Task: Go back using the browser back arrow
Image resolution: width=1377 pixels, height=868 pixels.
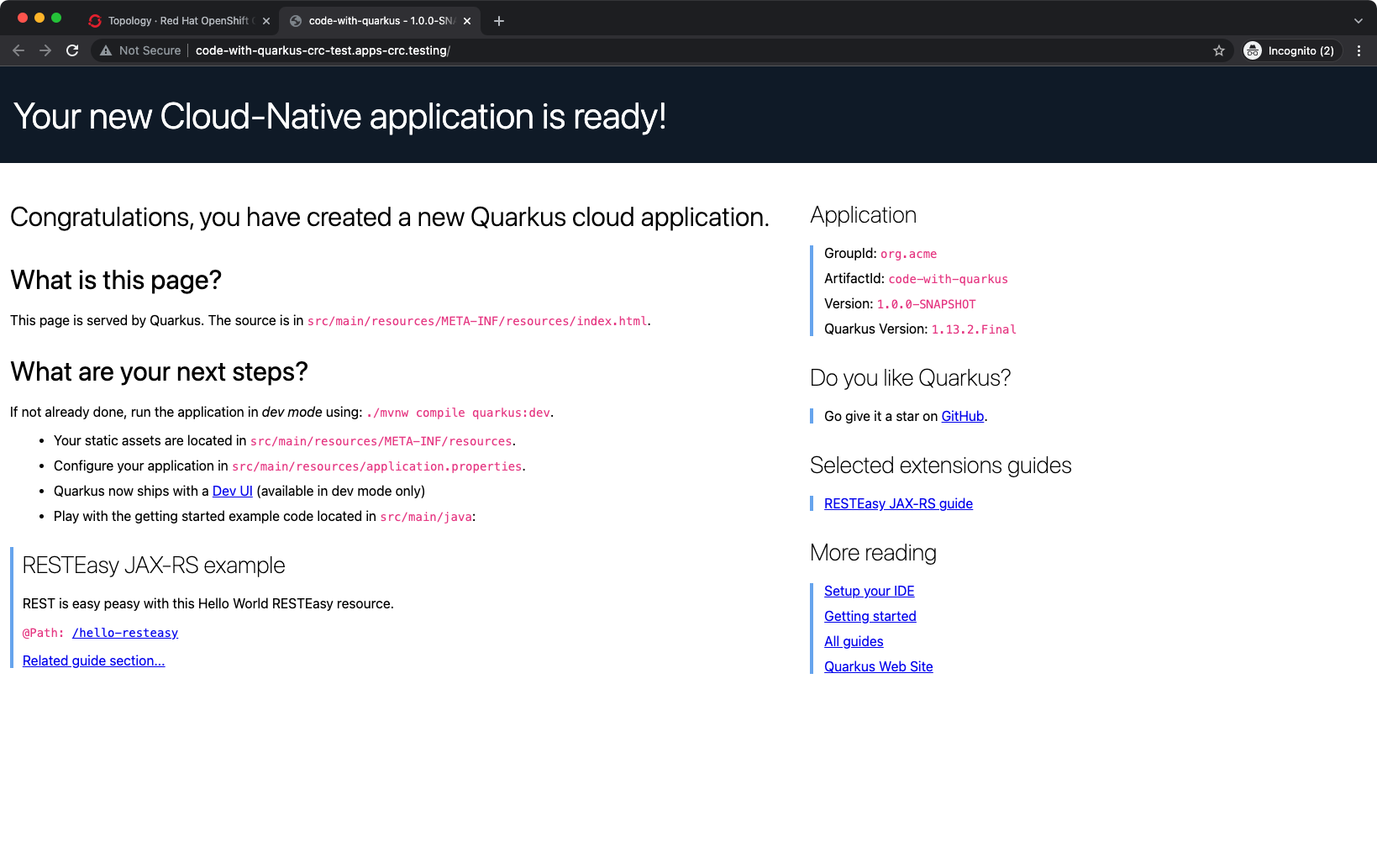Action: tap(18, 50)
